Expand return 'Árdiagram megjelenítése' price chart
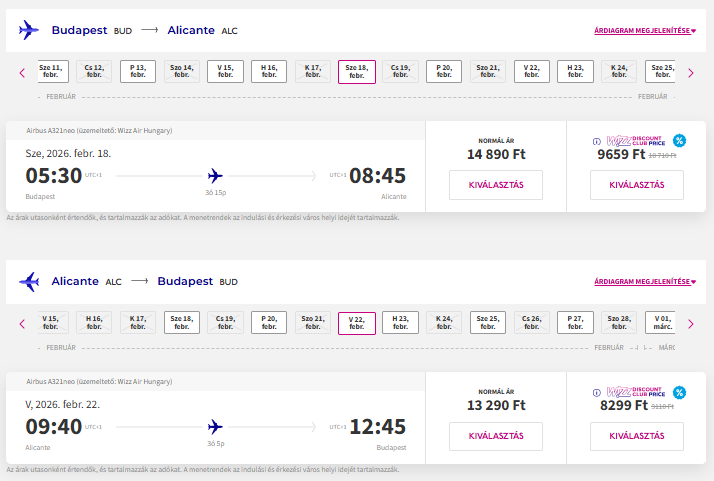This screenshot has width=714, height=481. pyautogui.click(x=644, y=282)
